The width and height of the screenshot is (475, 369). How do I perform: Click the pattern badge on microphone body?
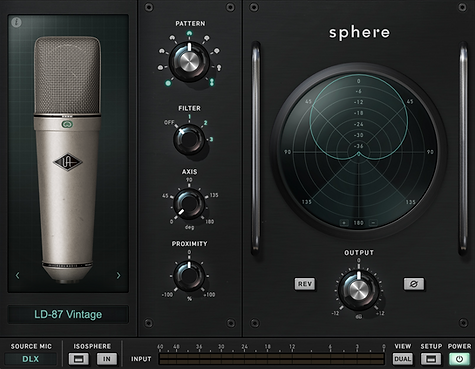[67, 124]
